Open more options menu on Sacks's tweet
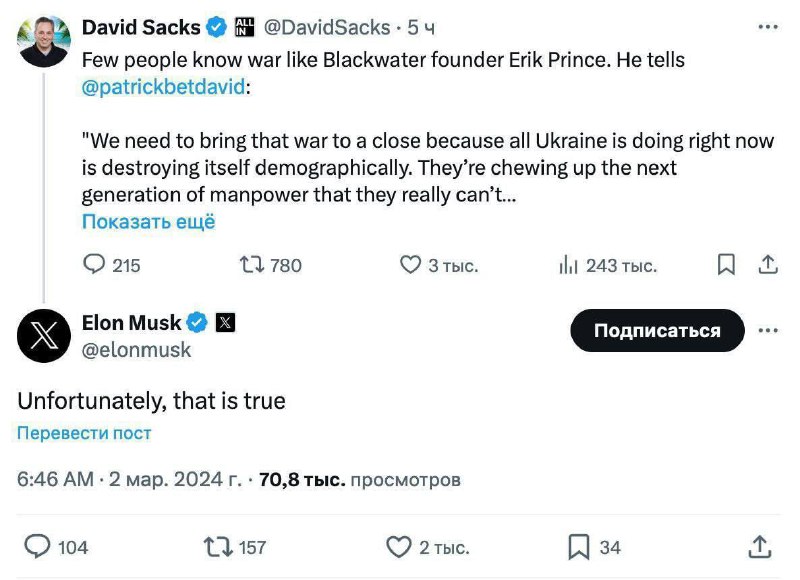800x580 pixels. coord(770,28)
